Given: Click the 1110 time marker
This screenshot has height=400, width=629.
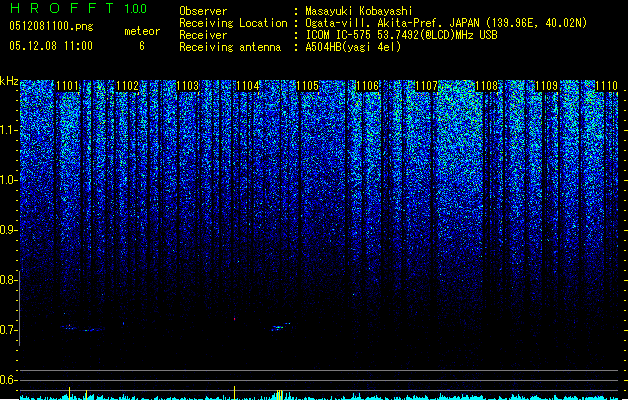Looking at the screenshot, I should pyautogui.click(x=607, y=86).
